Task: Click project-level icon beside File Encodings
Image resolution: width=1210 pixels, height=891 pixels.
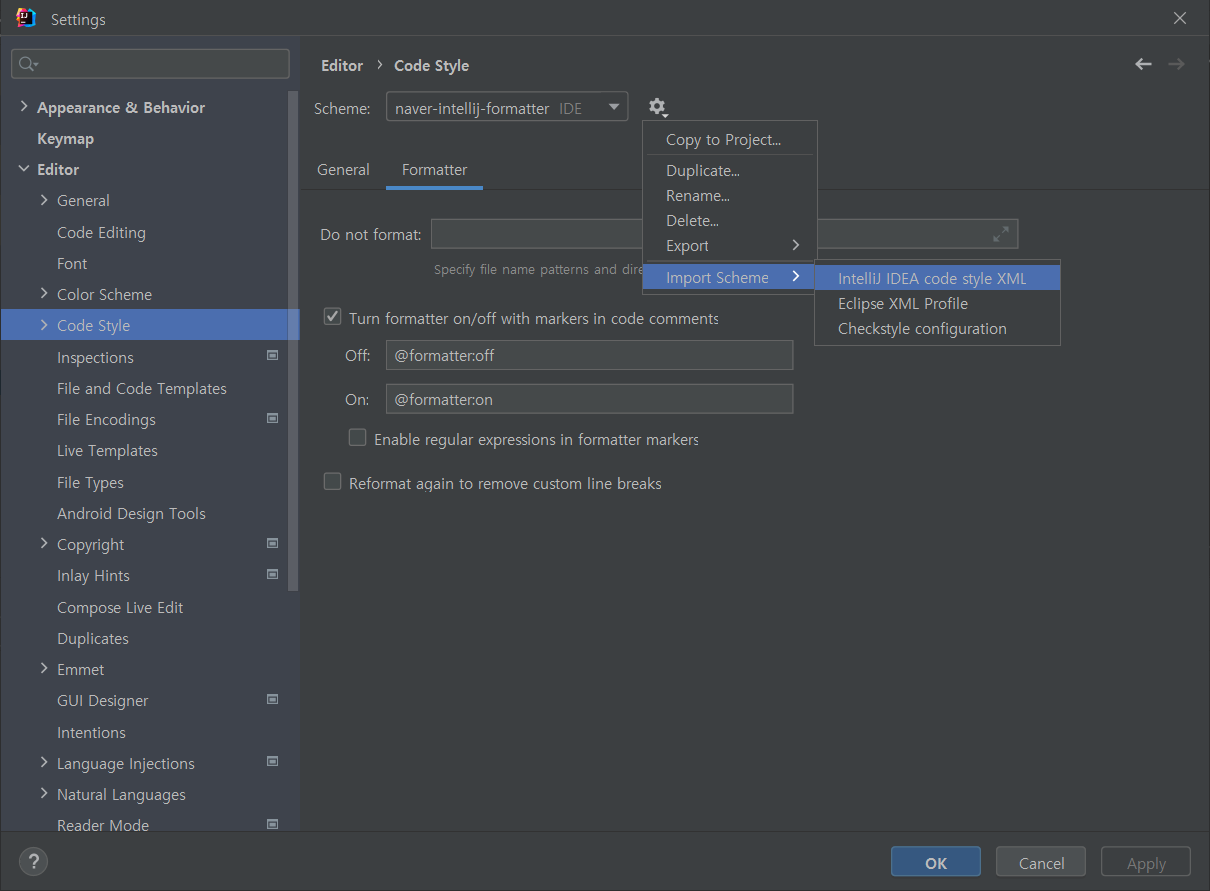Action: coord(272,418)
